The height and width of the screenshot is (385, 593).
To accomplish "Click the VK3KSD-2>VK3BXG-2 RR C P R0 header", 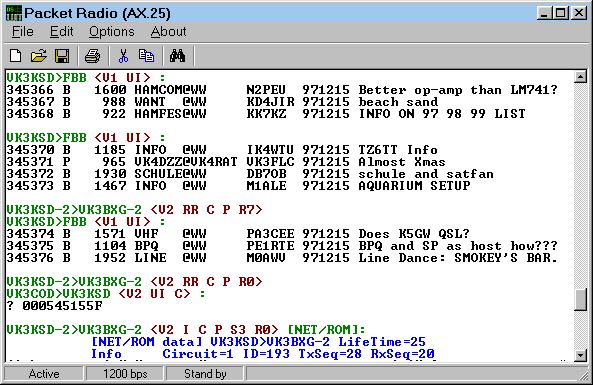I will click(x=134, y=282).
